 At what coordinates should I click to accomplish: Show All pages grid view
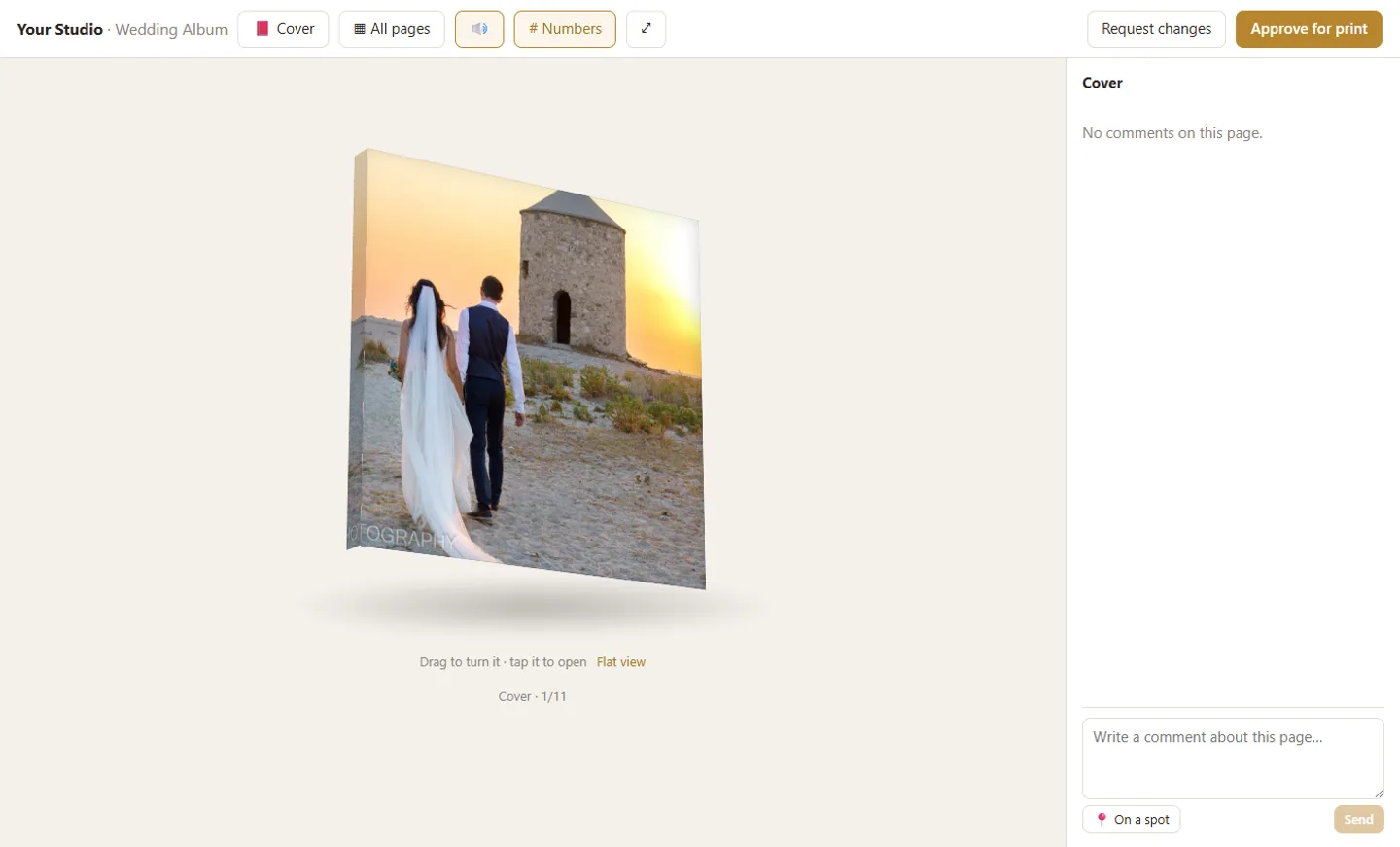coord(392,29)
